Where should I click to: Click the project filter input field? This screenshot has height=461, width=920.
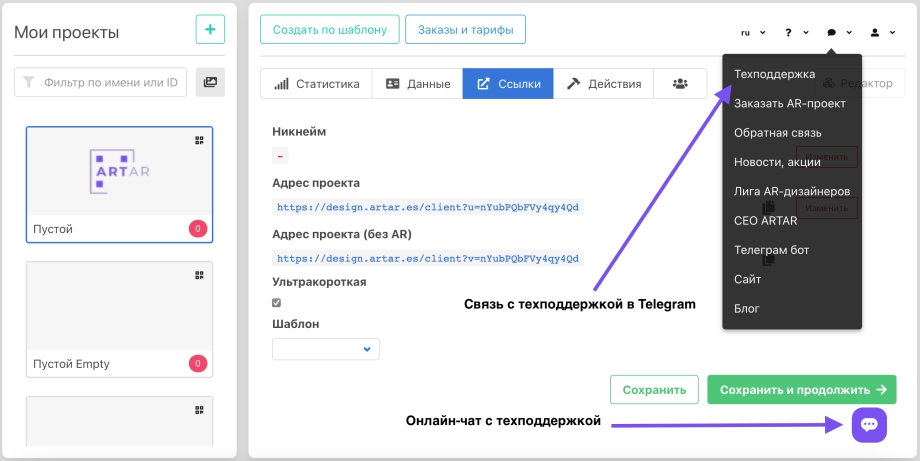tap(101, 82)
